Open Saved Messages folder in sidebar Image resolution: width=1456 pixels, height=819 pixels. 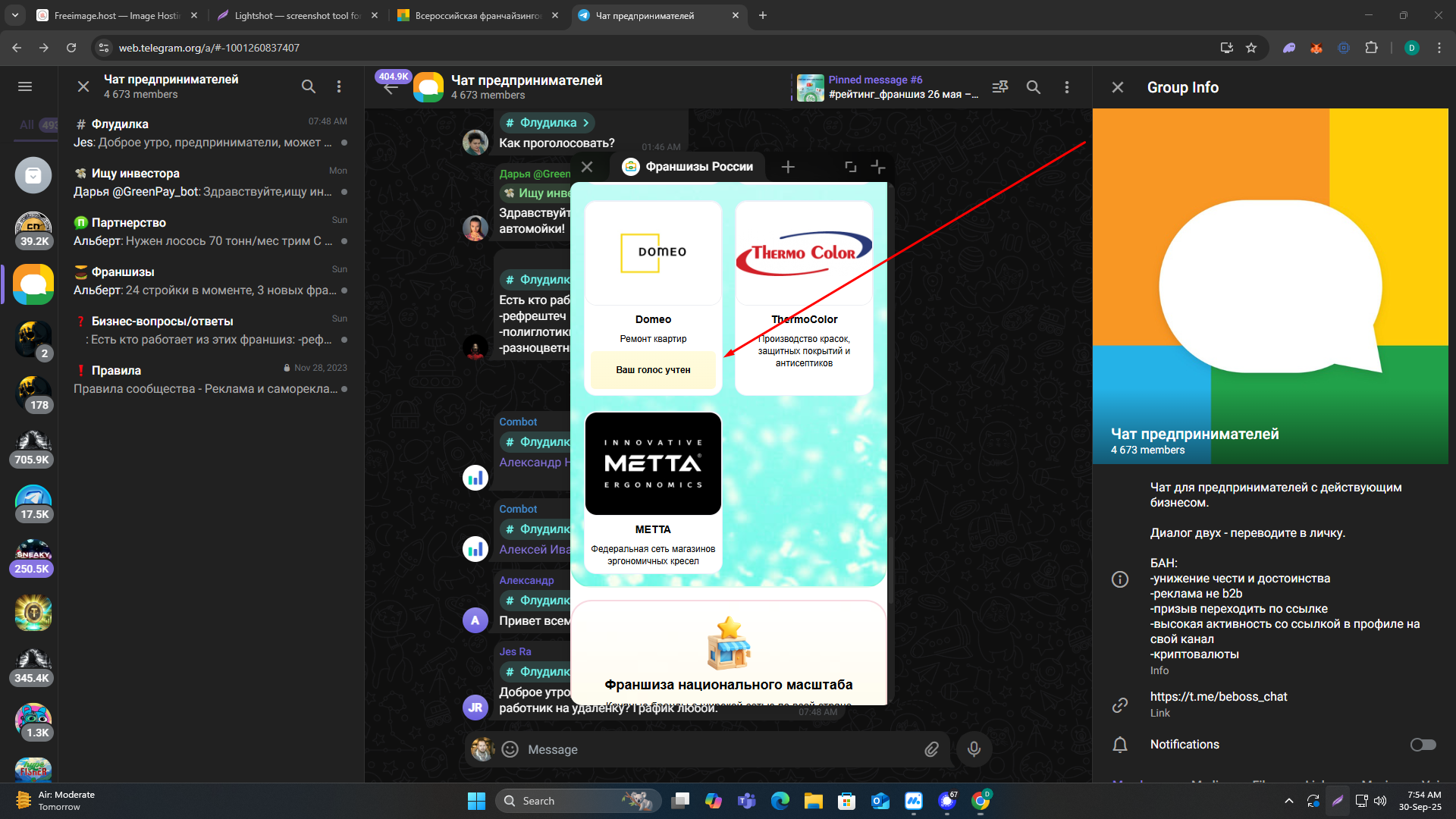pyautogui.click(x=33, y=175)
